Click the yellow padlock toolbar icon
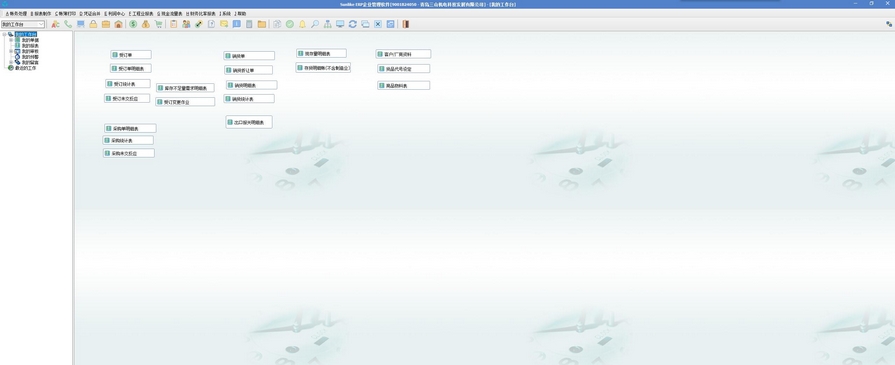The image size is (895, 365). 93,24
